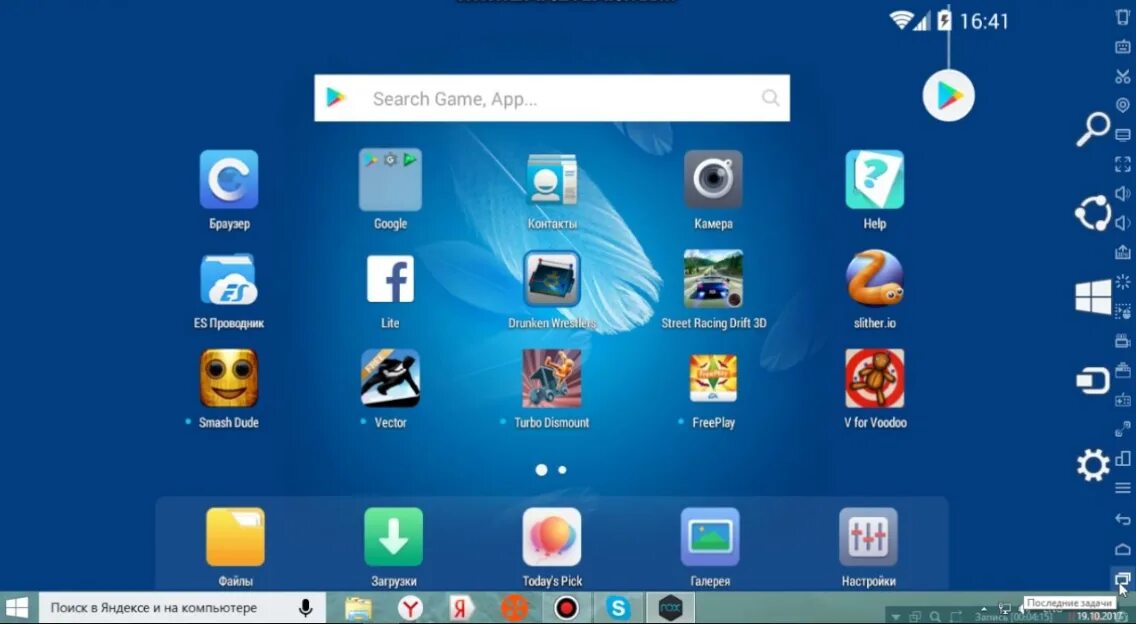Switch to the second home screen page dot

click(562, 470)
